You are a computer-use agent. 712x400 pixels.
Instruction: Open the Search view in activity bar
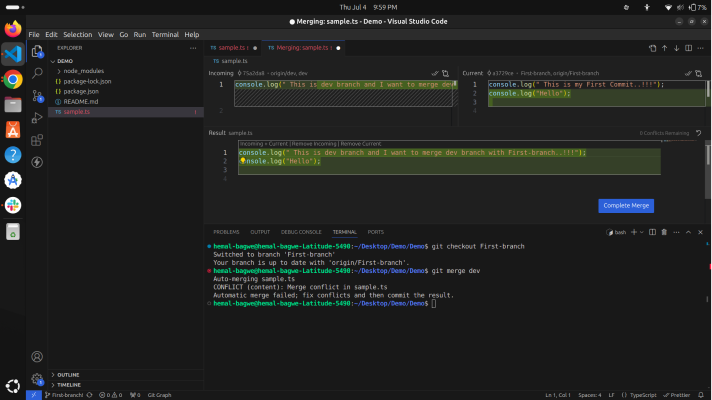[37, 73]
